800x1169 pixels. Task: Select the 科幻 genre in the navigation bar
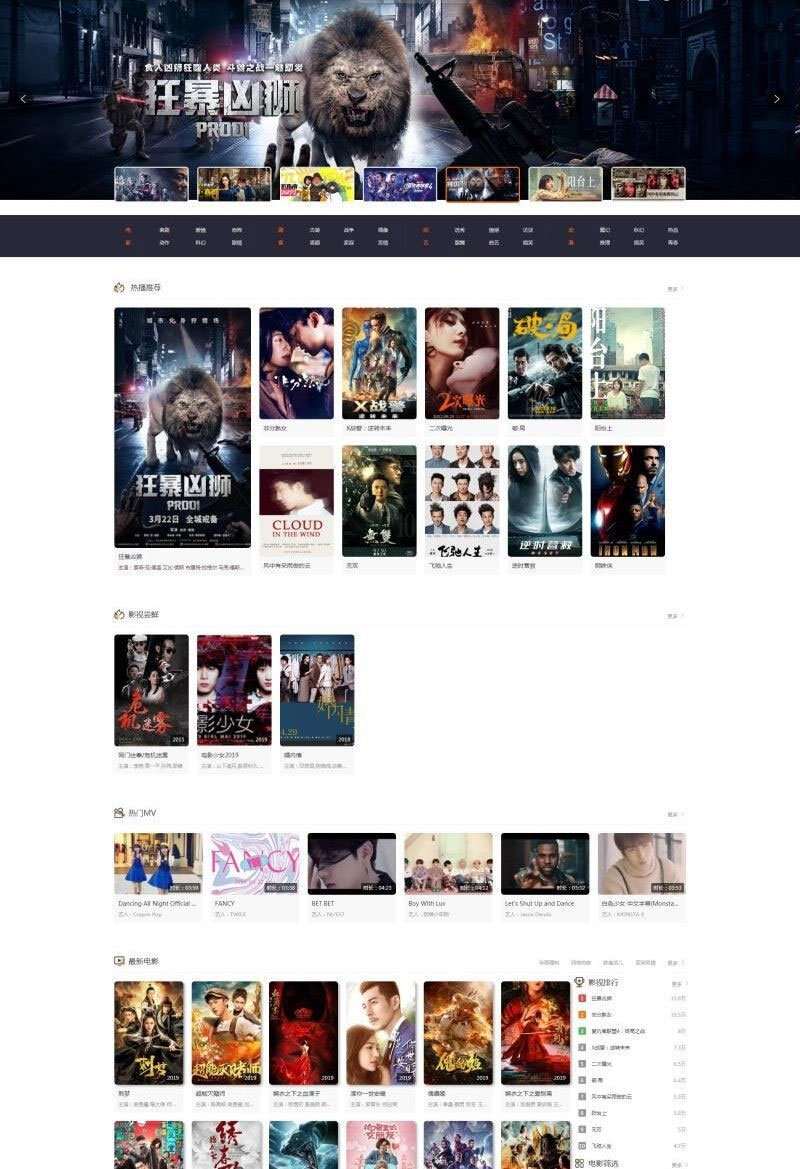pos(201,242)
